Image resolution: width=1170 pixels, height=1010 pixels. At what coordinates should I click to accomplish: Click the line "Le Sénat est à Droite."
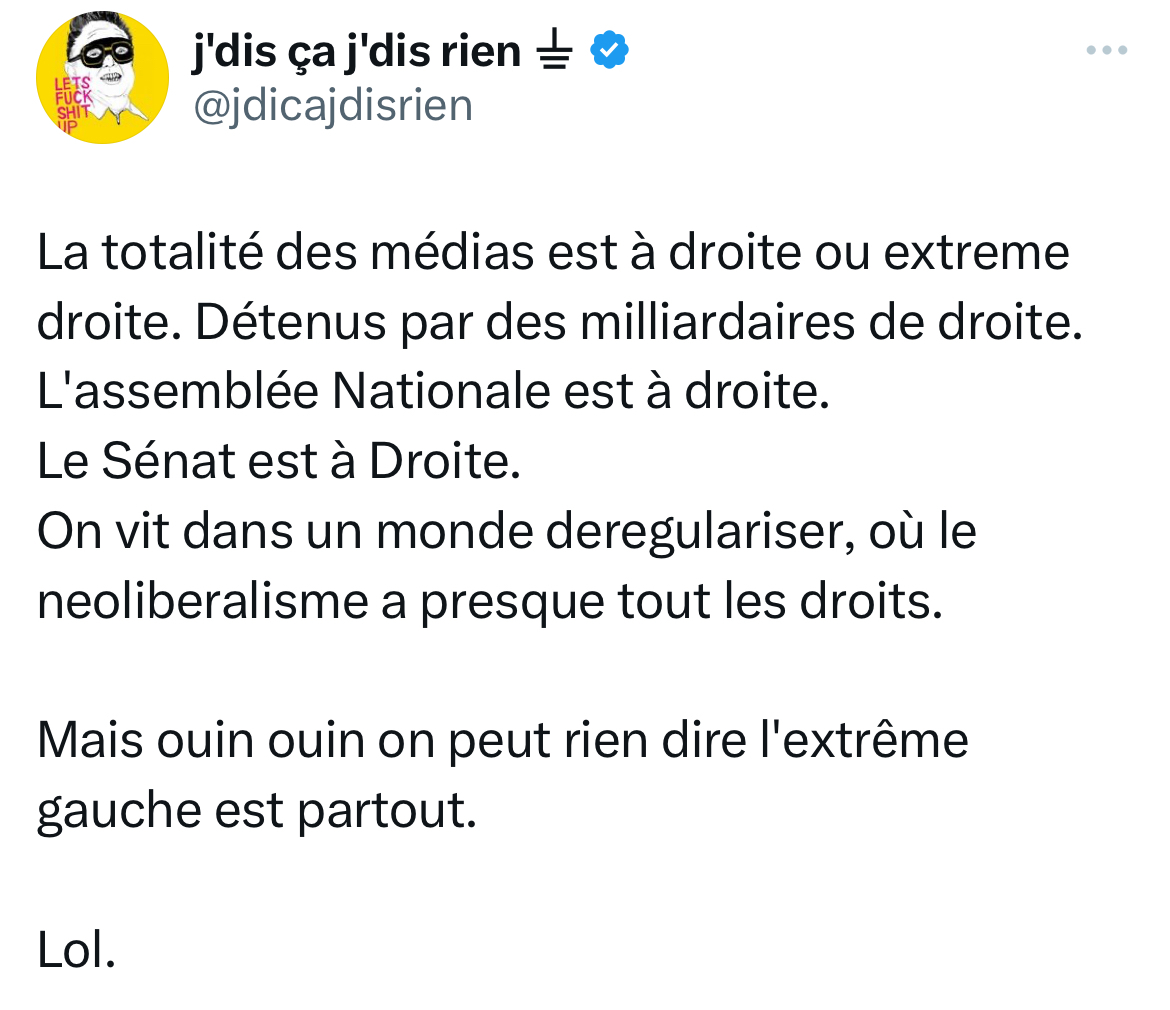[279, 462]
